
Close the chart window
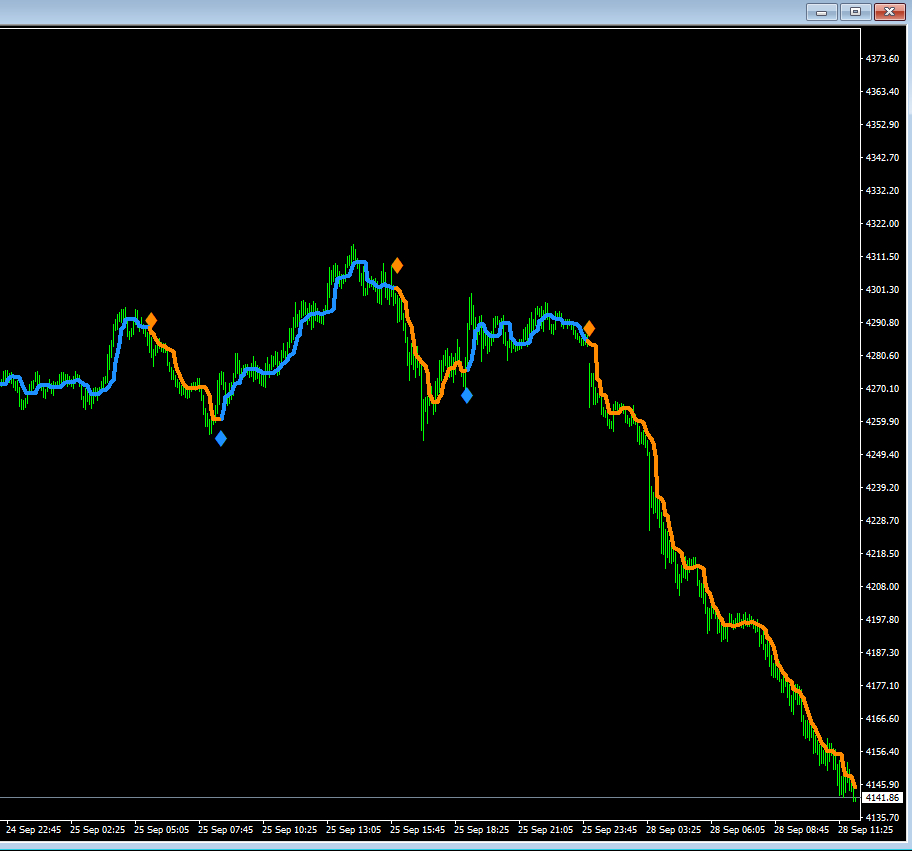point(889,12)
